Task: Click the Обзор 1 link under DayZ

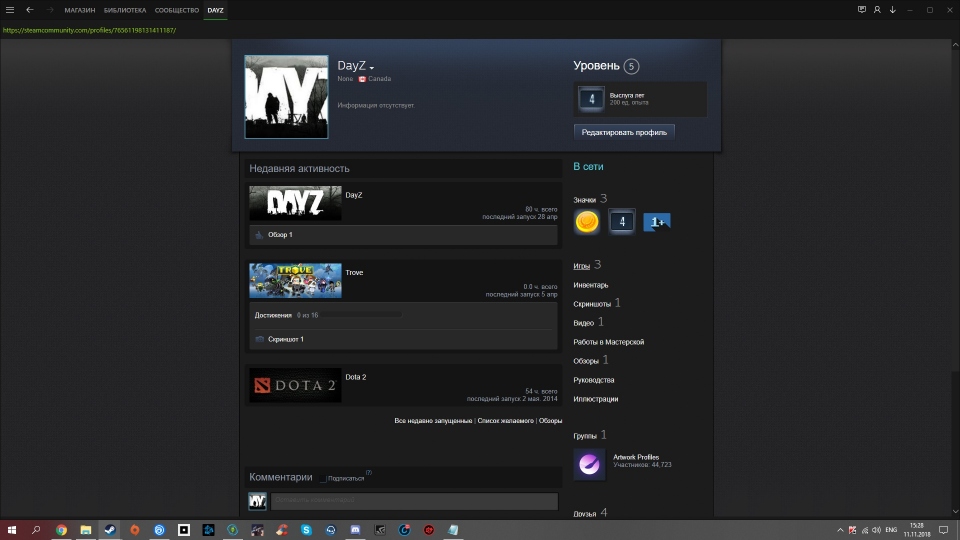Action: (280, 234)
